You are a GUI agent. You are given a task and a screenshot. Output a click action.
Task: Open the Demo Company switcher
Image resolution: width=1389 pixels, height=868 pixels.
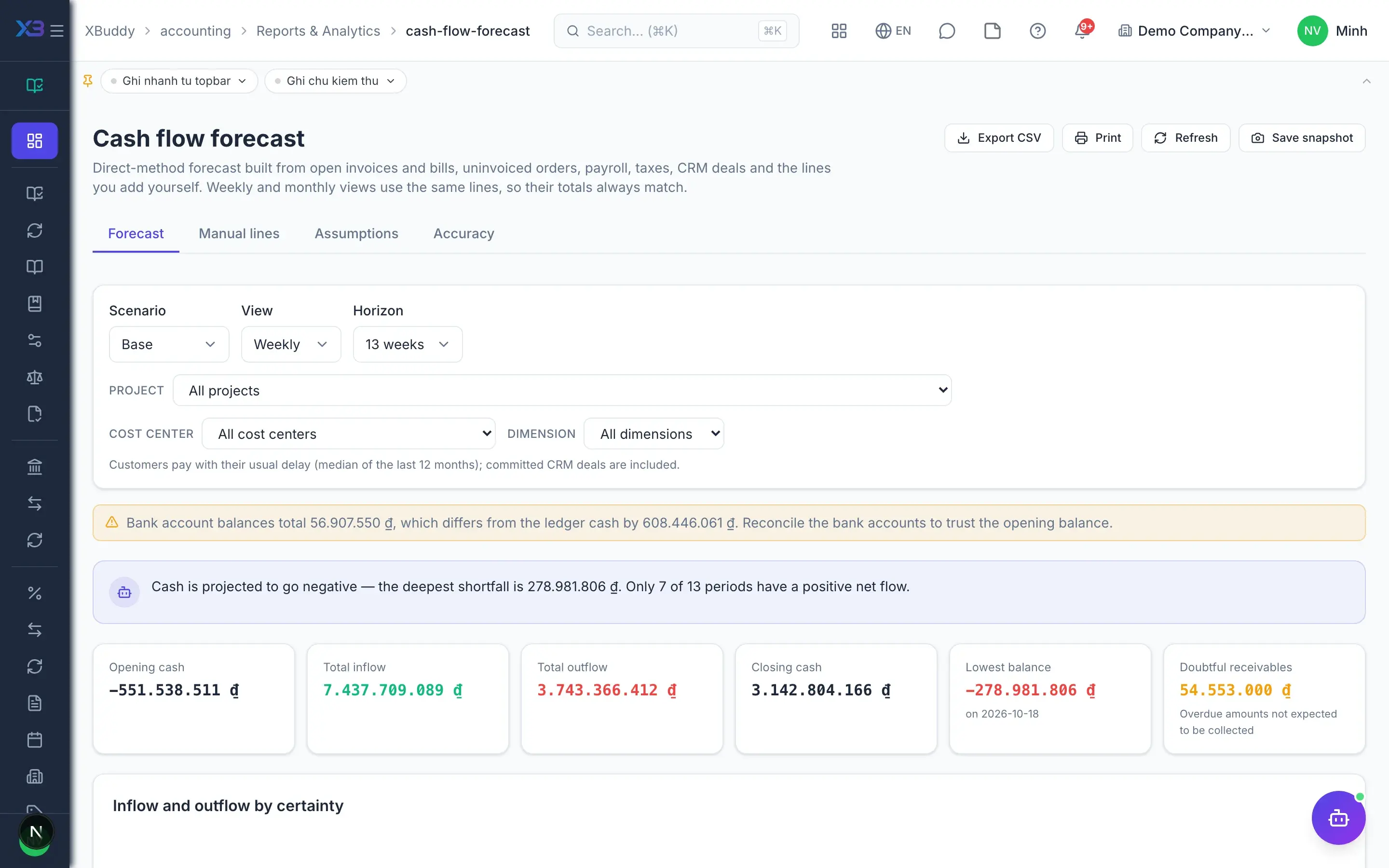coord(1195,31)
